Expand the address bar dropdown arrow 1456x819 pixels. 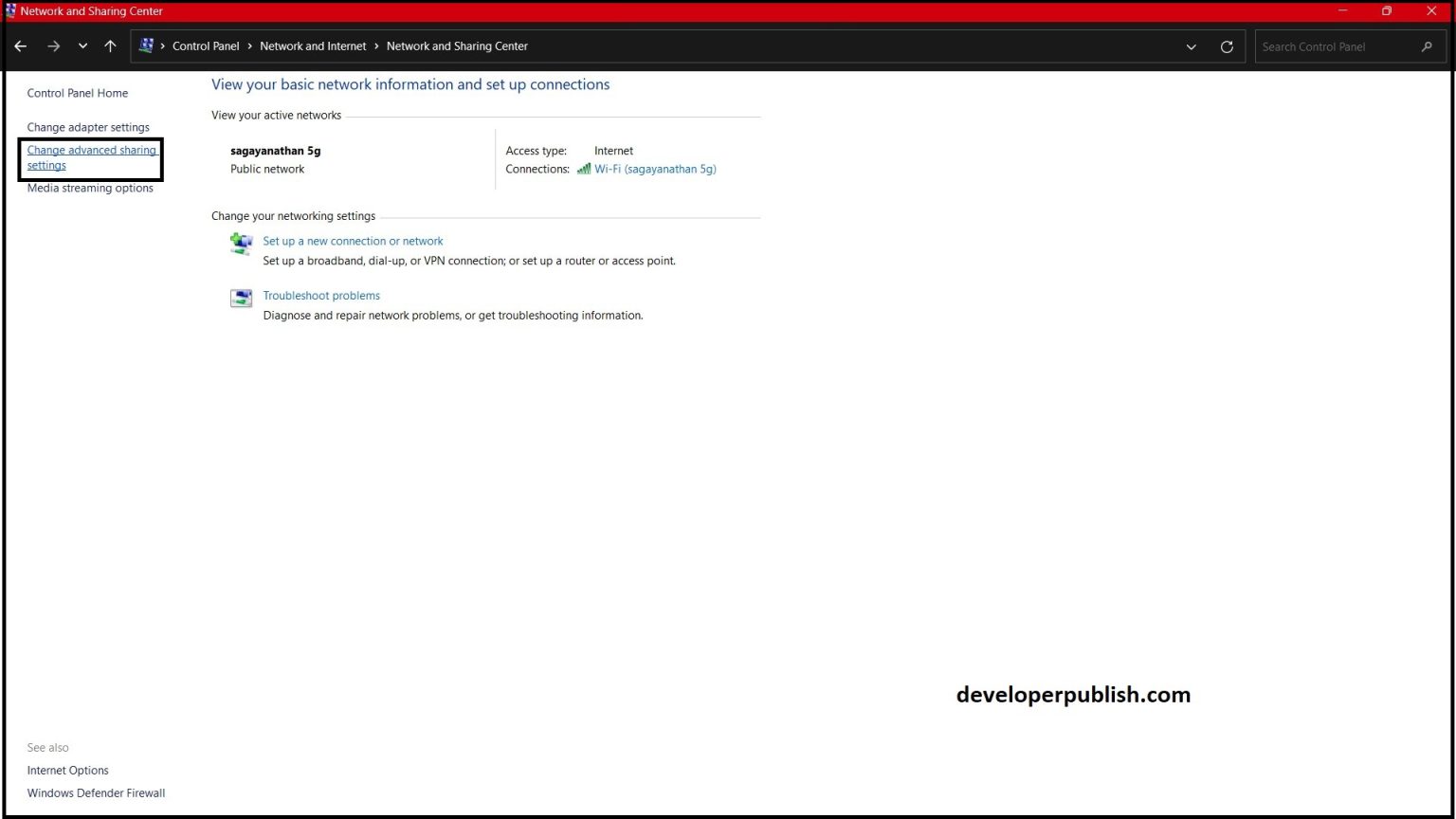[1191, 45]
